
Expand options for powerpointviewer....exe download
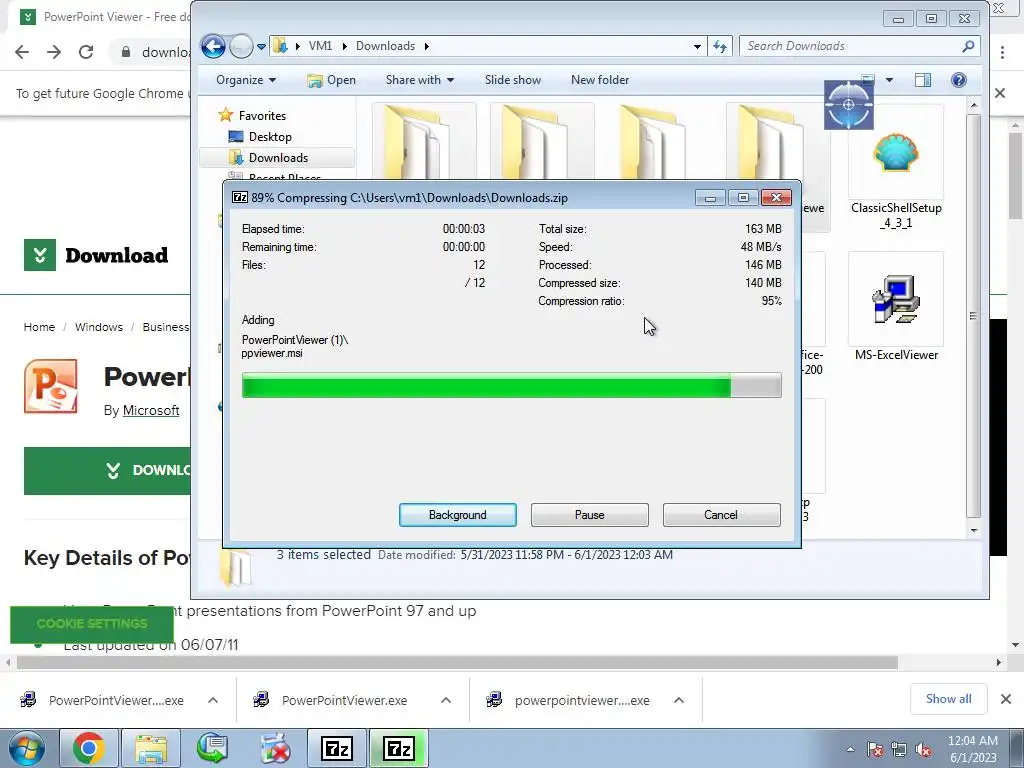pyautogui.click(x=679, y=700)
